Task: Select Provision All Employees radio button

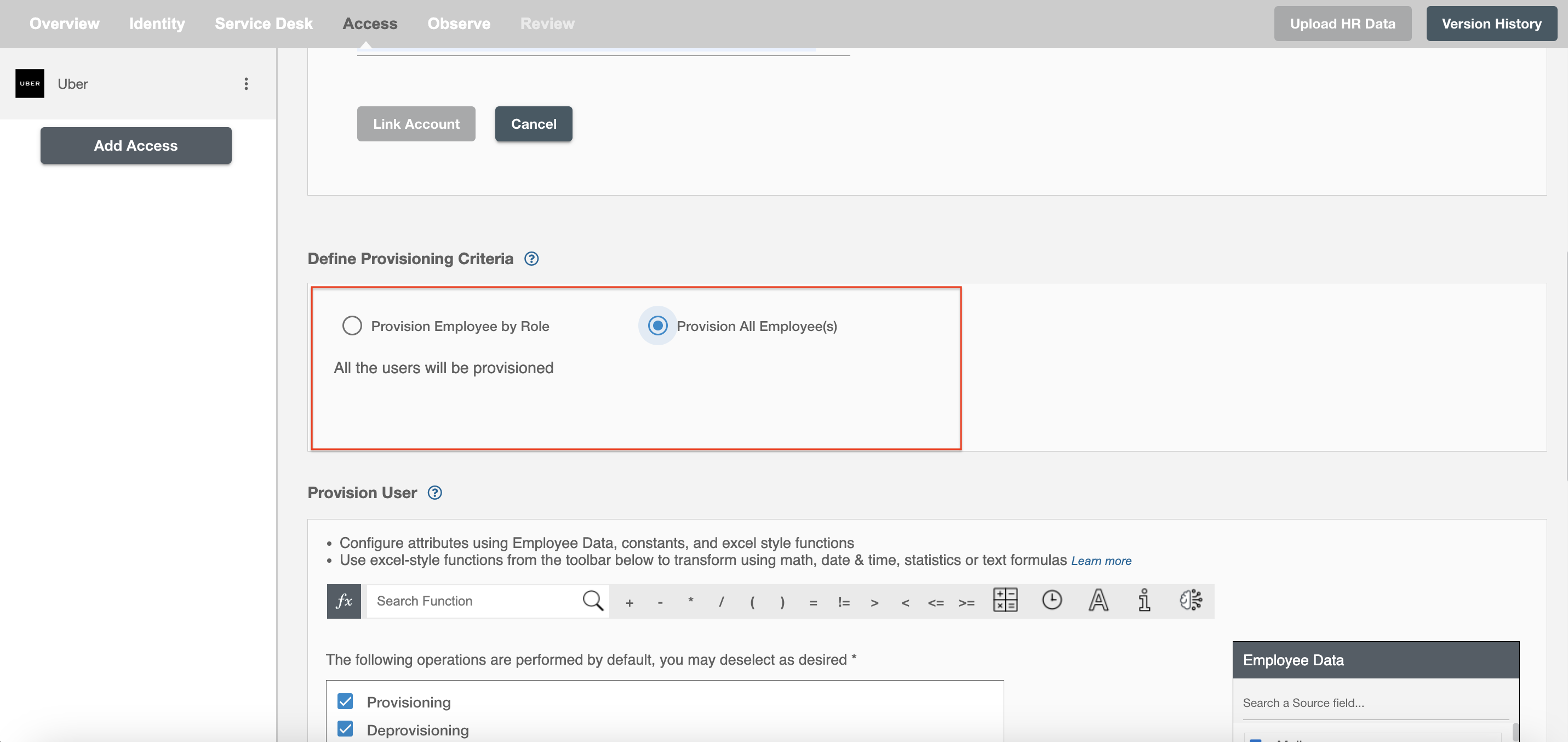Action: coord(657,325)
